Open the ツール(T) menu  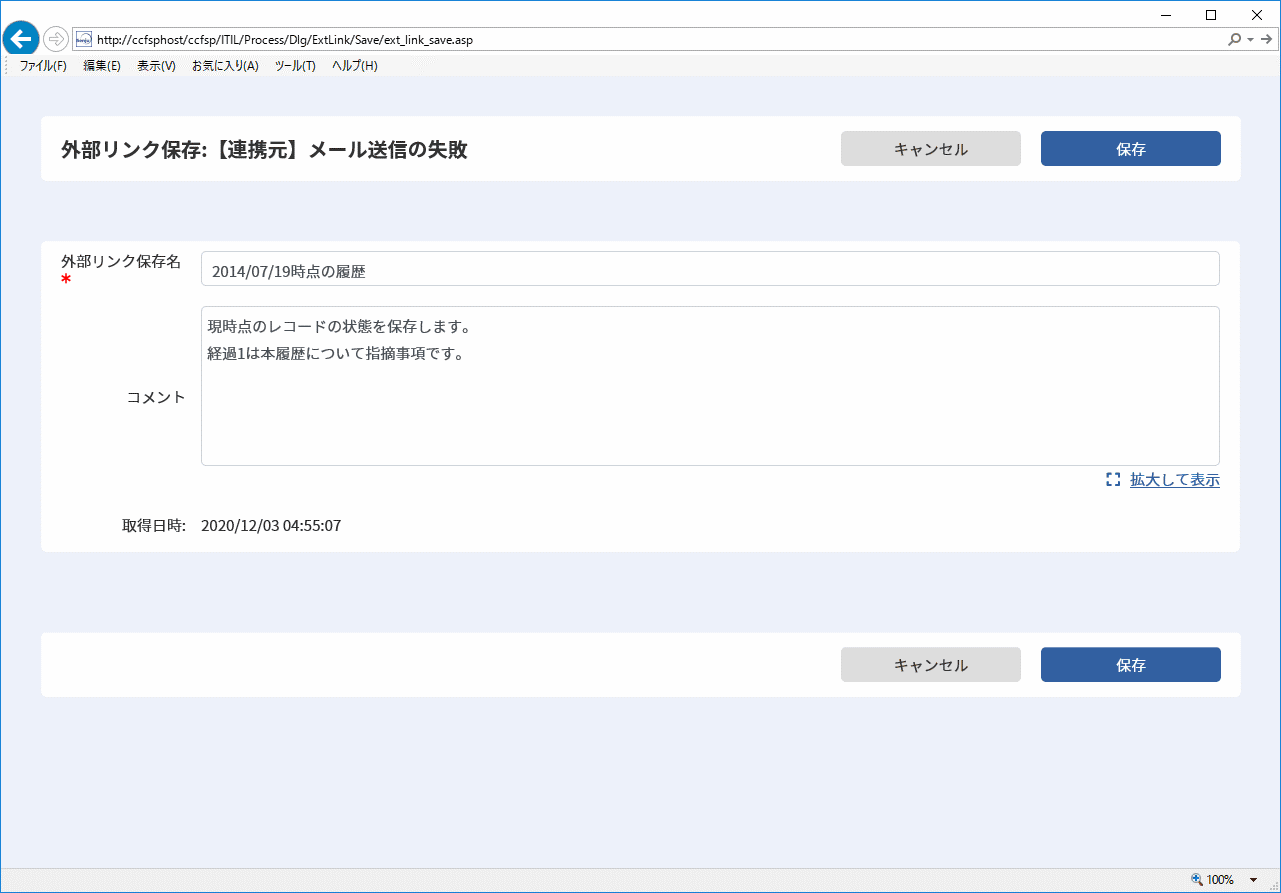[x=295, y=66]
